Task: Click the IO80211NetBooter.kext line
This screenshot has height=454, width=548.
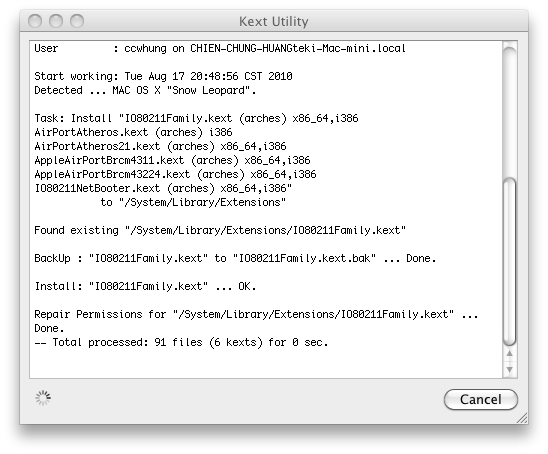Action: tap(163, 188)
